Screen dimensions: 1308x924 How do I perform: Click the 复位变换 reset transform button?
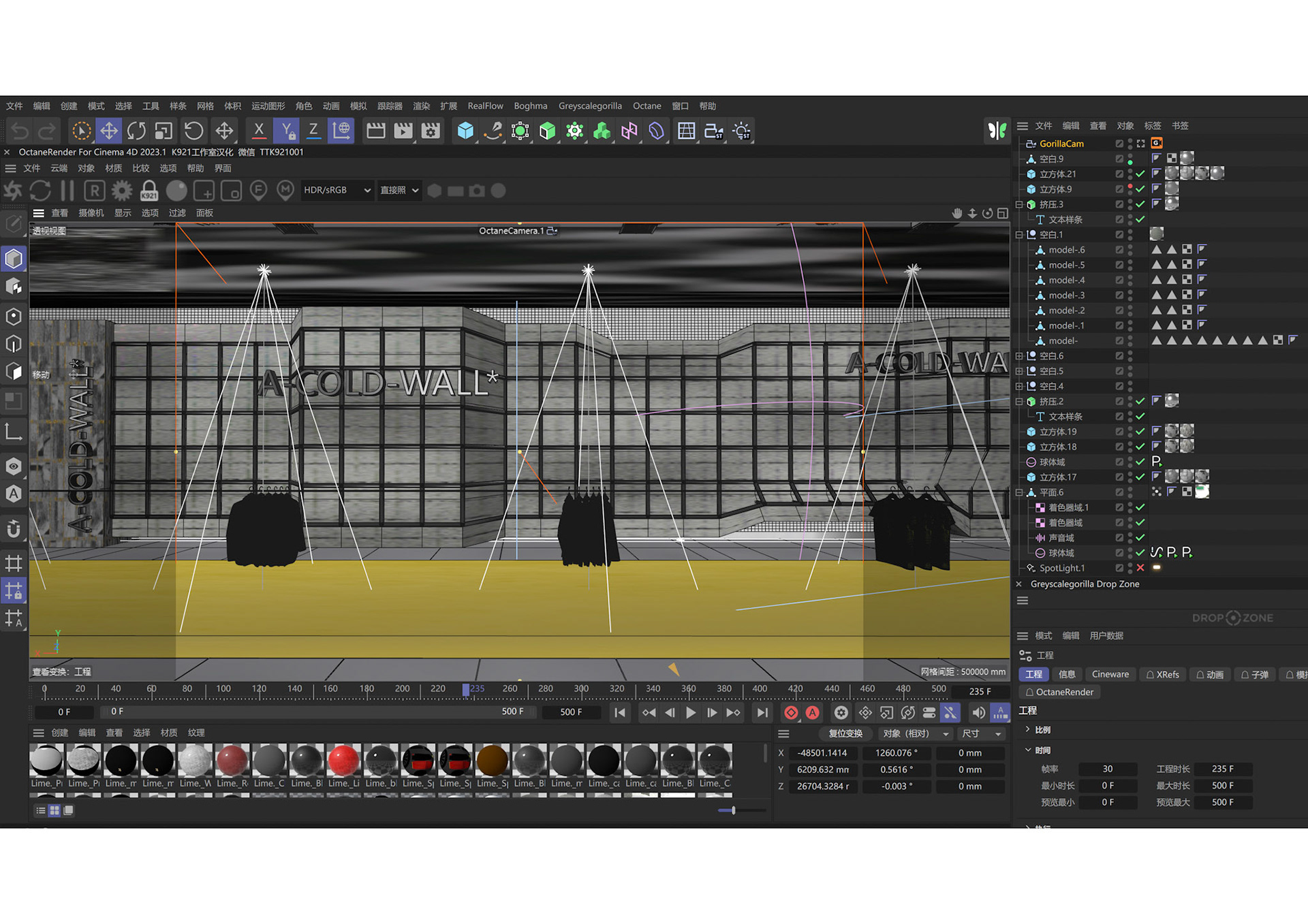[845, 733]
